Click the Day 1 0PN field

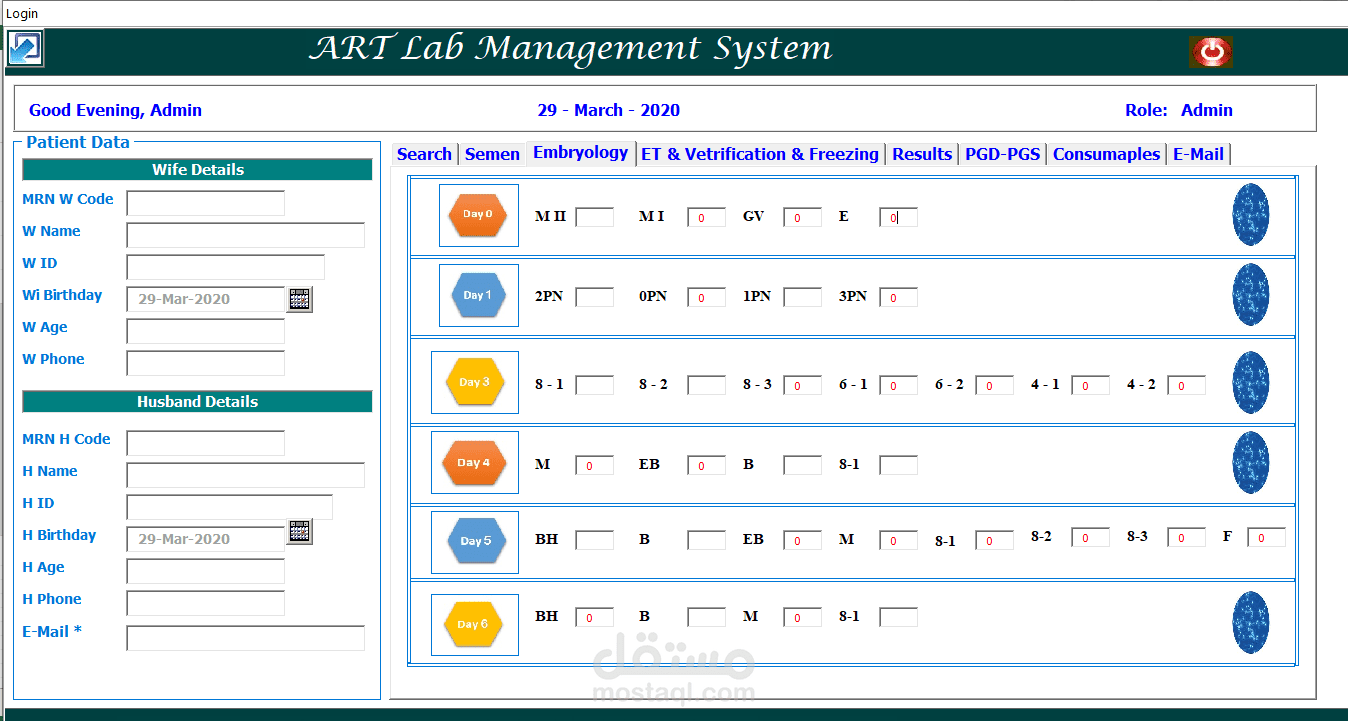707,297
